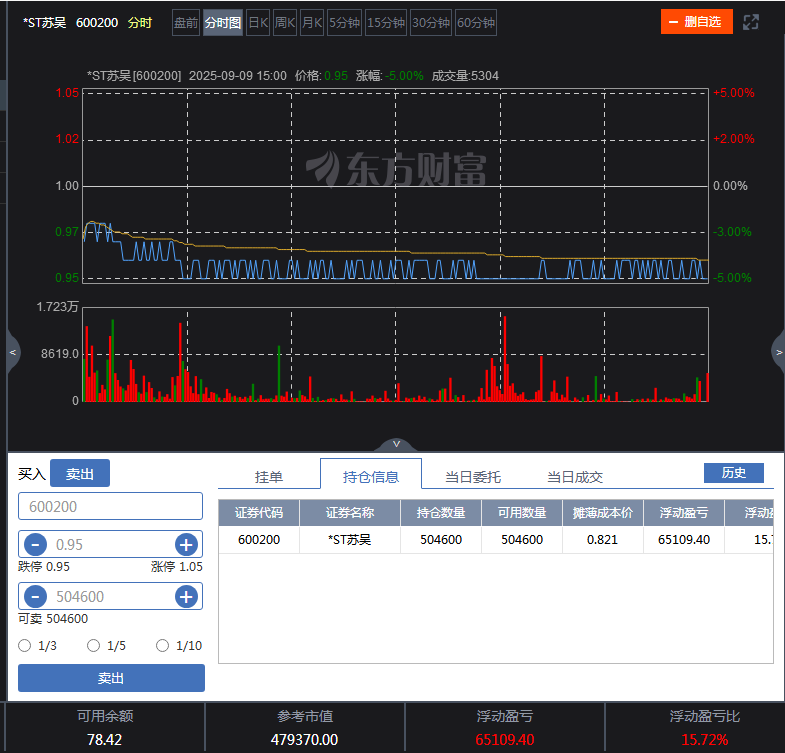Focus the stock code field 600200
Screen dimensions: 785x753
coord(110,506)
